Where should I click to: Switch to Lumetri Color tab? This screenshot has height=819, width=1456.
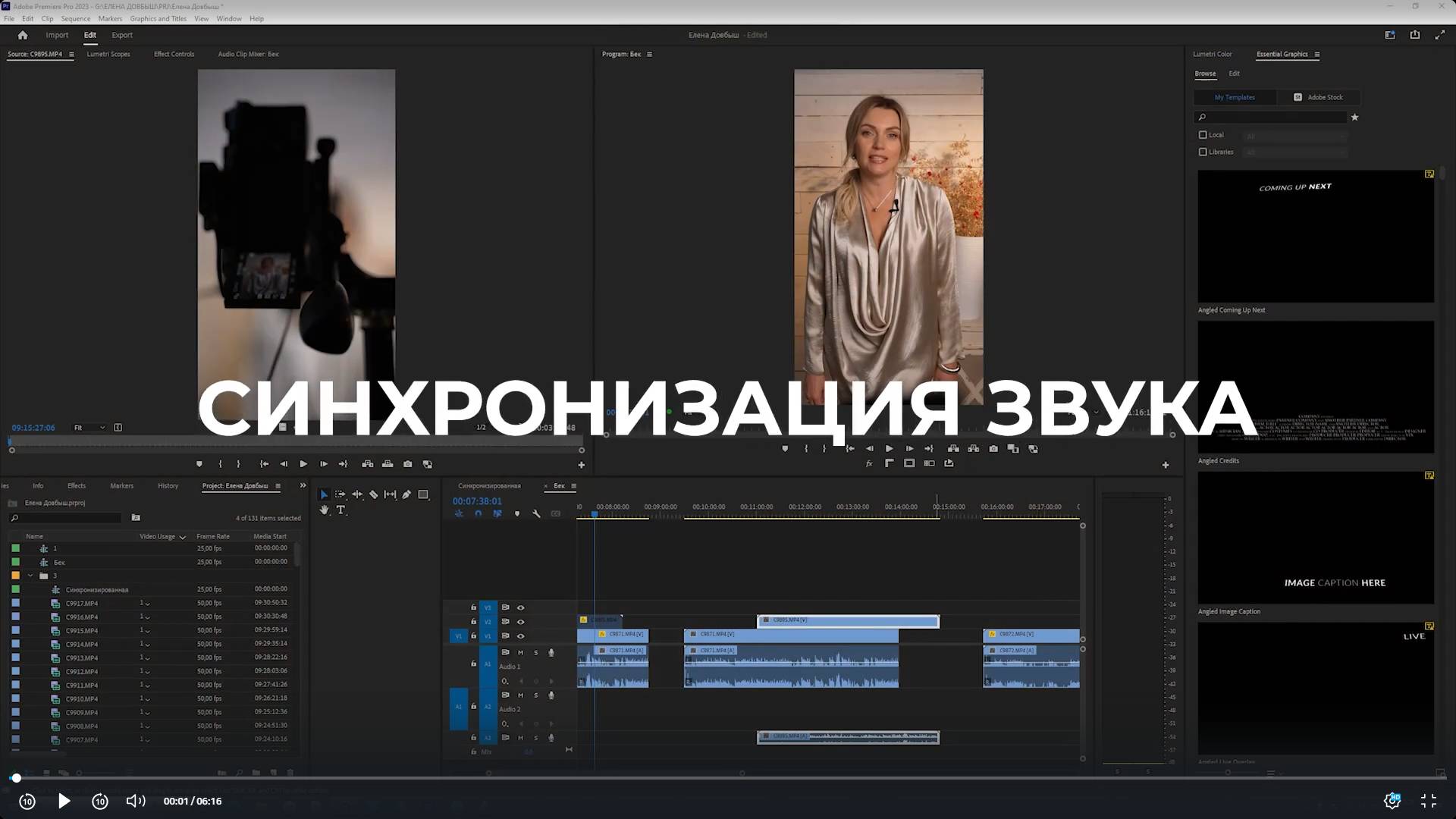1212,54
